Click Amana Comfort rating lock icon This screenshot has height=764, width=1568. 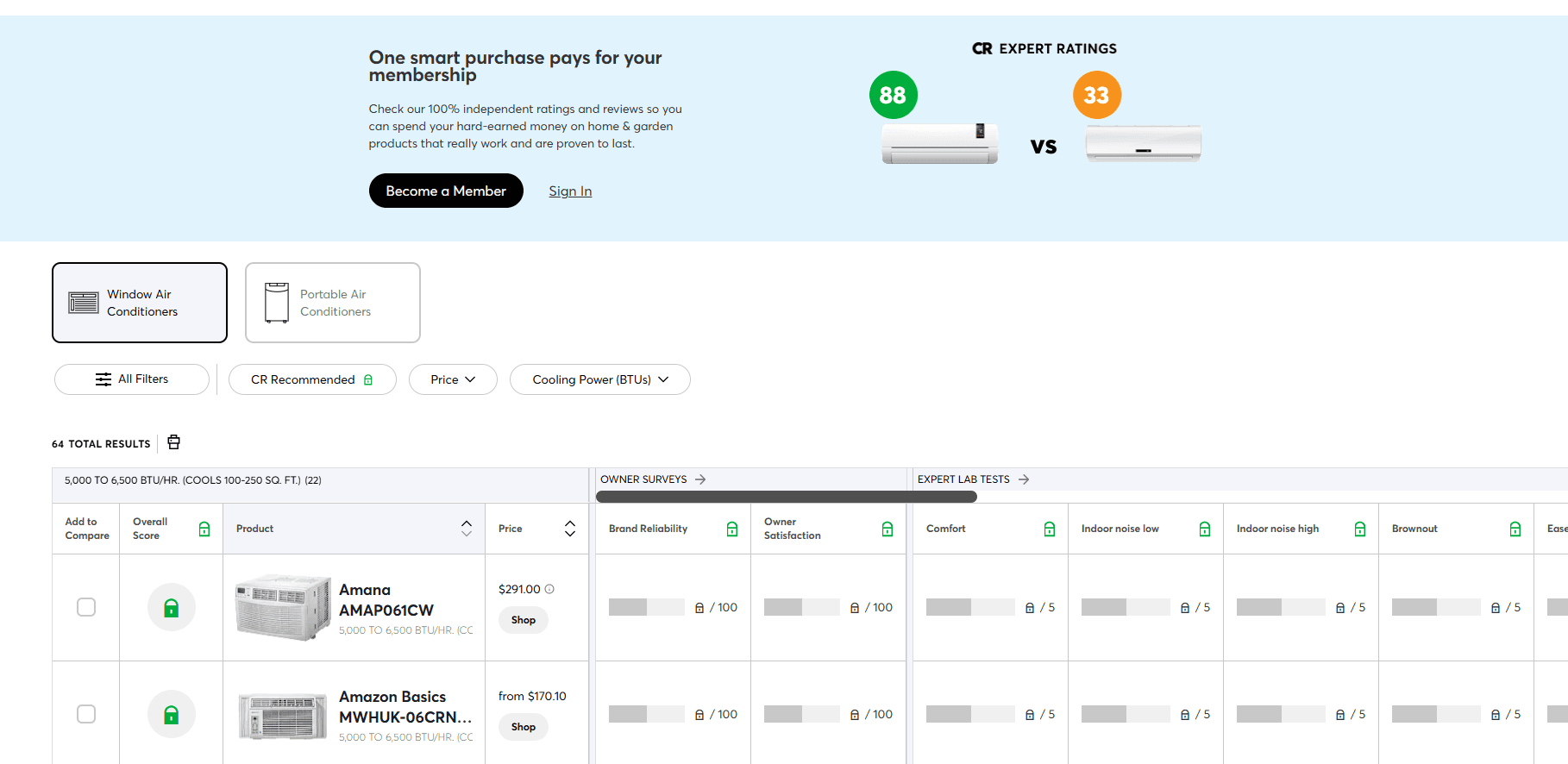tap(1030, 608)
